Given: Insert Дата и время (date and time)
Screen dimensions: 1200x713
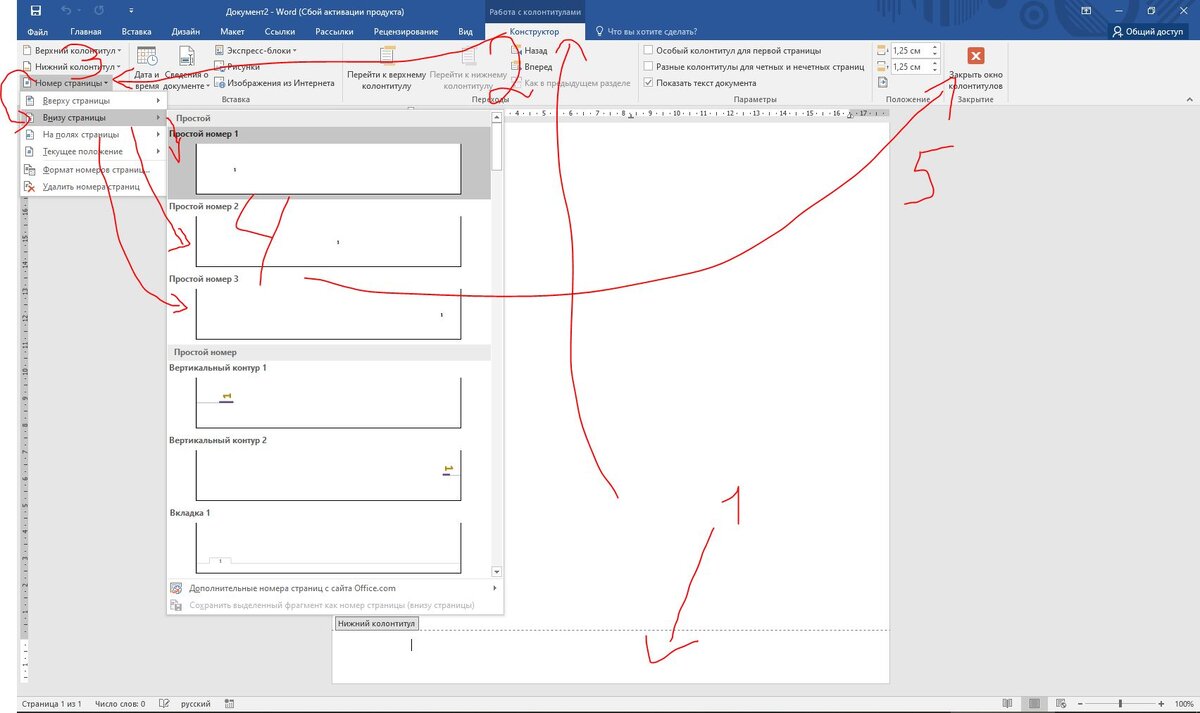Looking at the screenshot, I should [147, 68].
